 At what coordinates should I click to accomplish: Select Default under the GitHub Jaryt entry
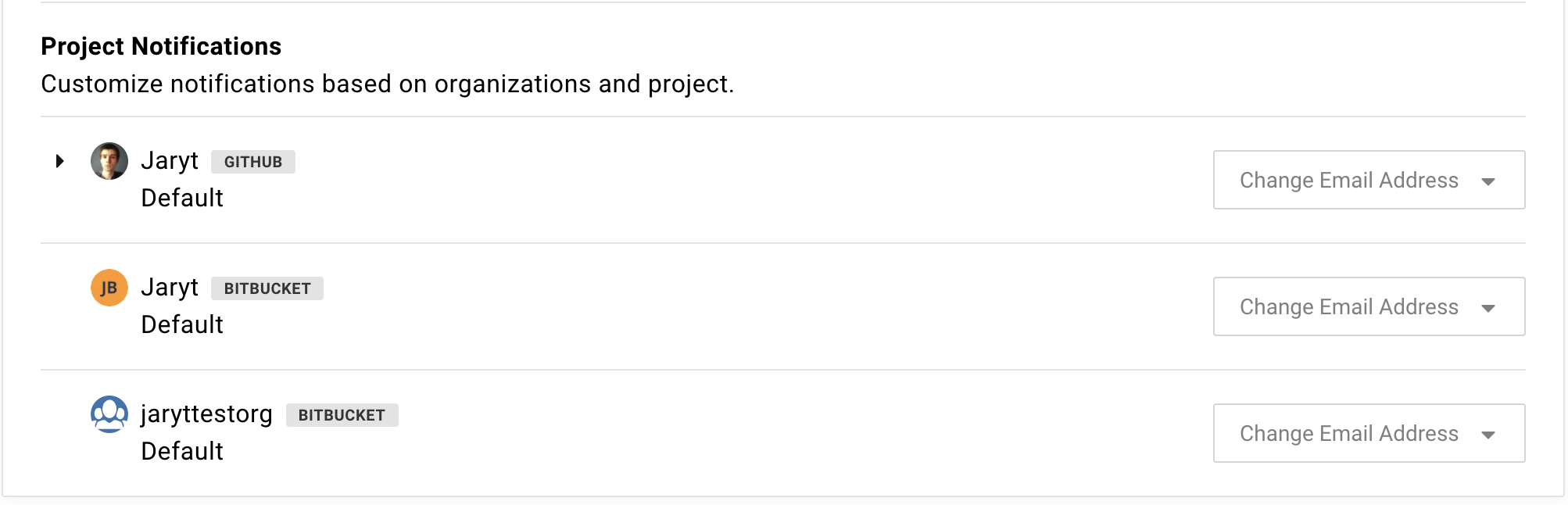tap(181, 199)
